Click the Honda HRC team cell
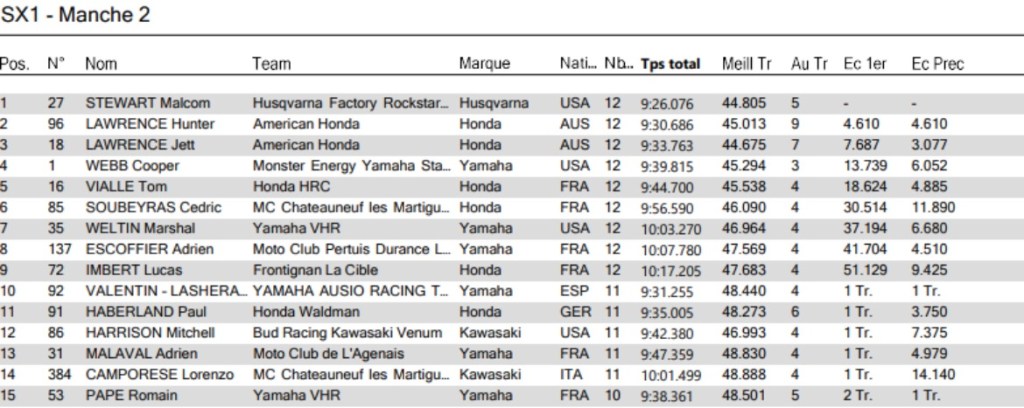1024x408 pixels. pyautogui.click(x=291, y=186)
